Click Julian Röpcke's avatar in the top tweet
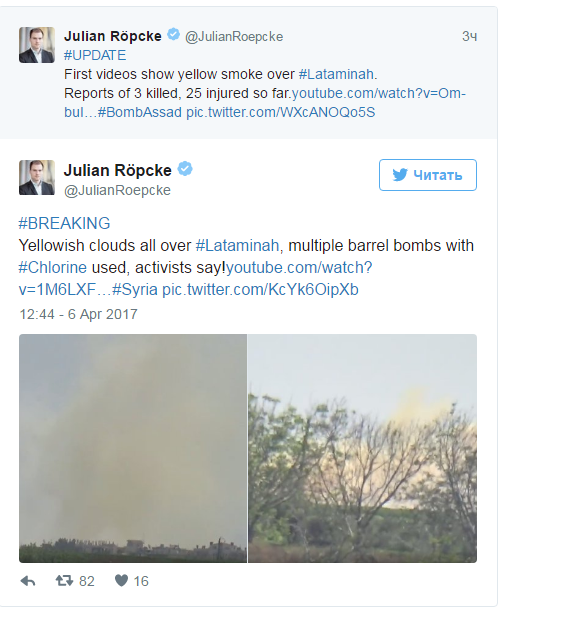Viewport: 586px width, 617px height. pos(37,45)
